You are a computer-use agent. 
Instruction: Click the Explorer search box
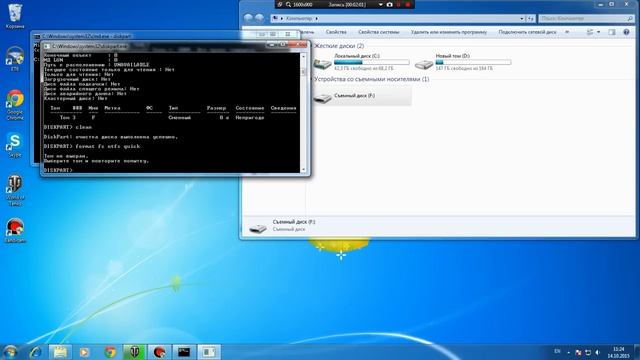(x=586, y=18)
